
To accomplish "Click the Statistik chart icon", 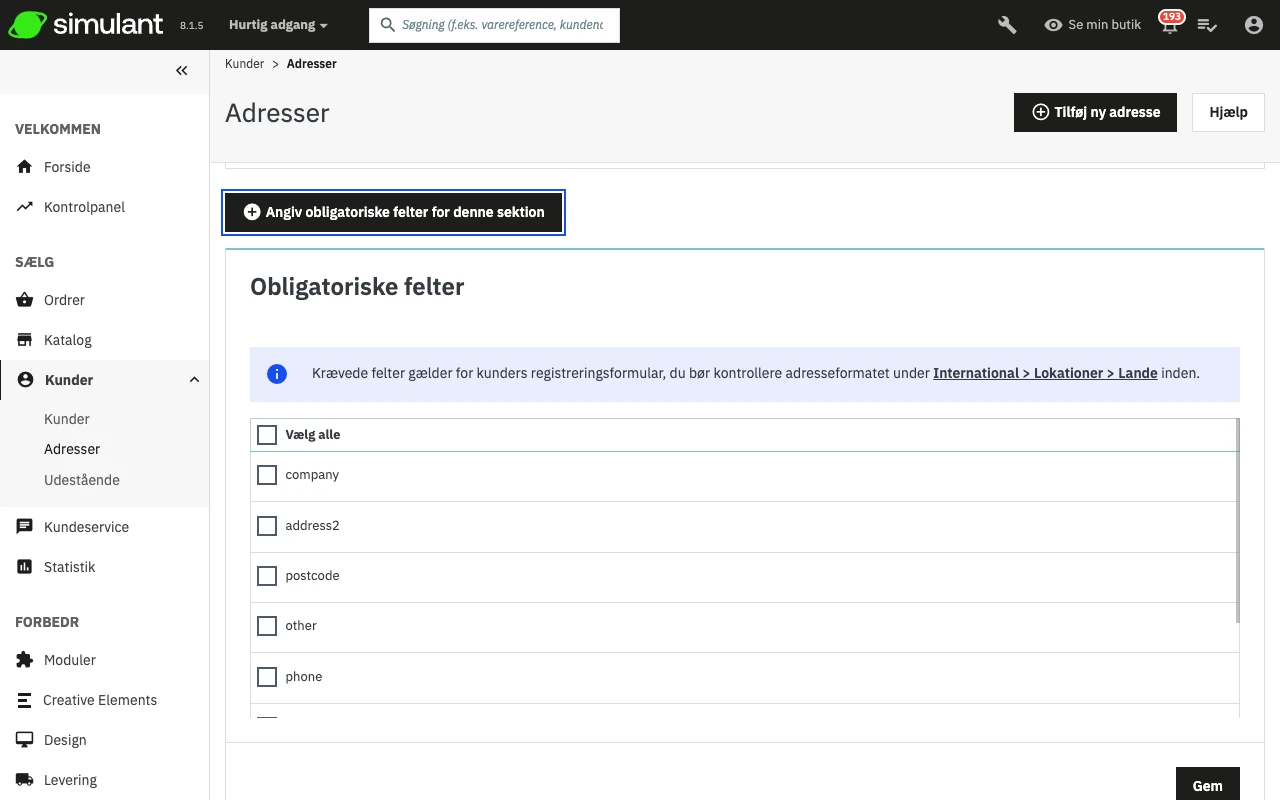I will point(25,567).
